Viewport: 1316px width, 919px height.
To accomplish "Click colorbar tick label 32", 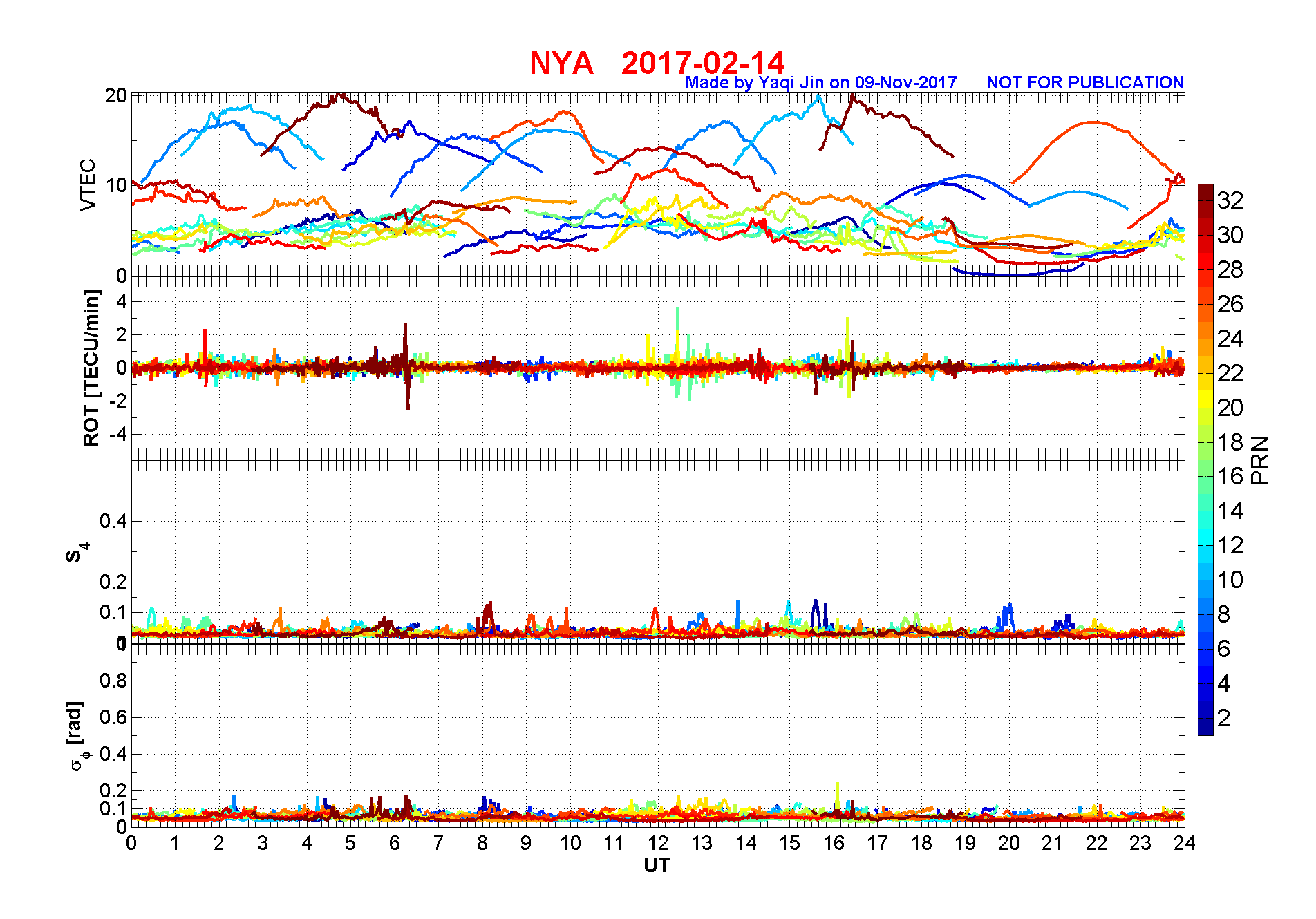I will [1230, 200].
